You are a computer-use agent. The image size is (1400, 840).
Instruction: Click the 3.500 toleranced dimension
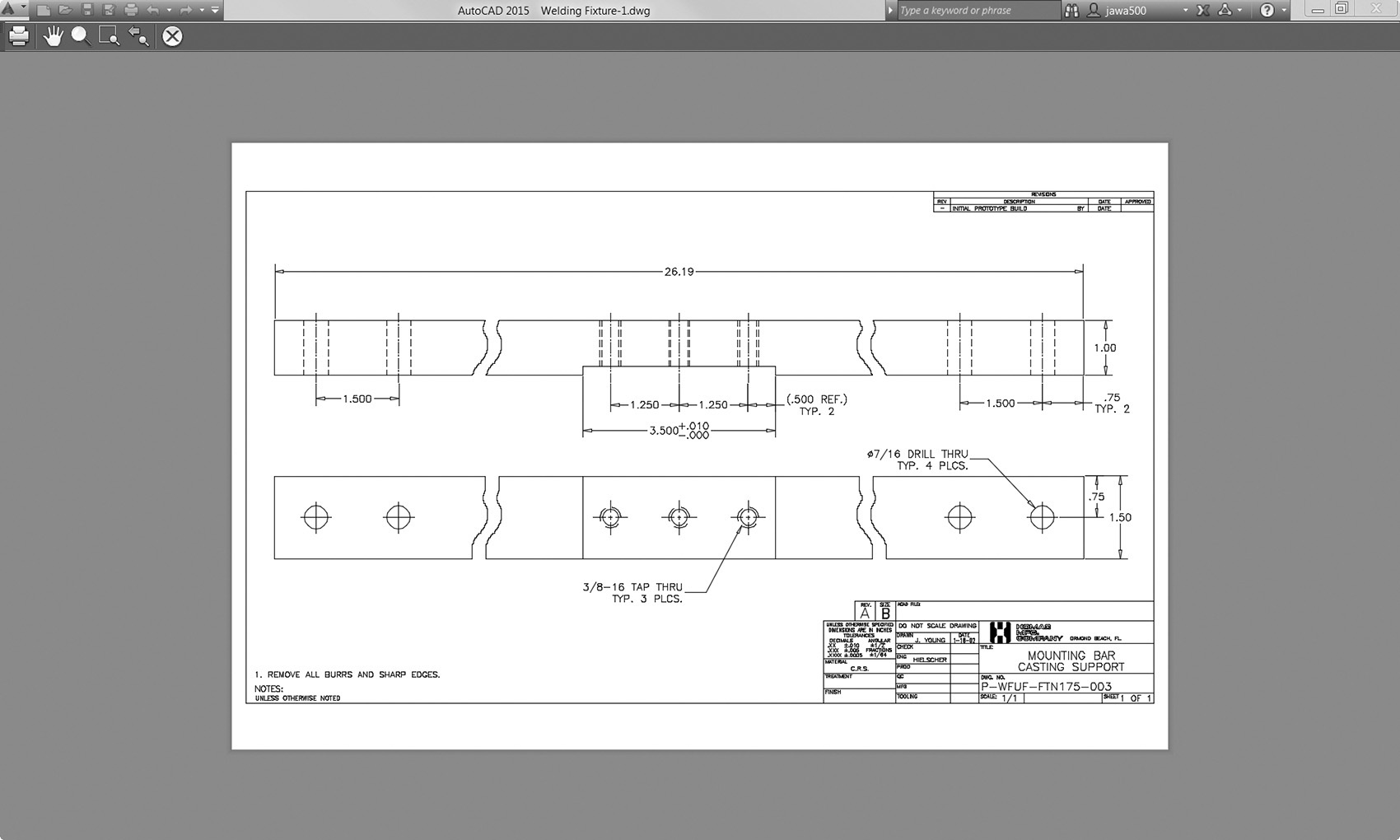tap(679, 430)
